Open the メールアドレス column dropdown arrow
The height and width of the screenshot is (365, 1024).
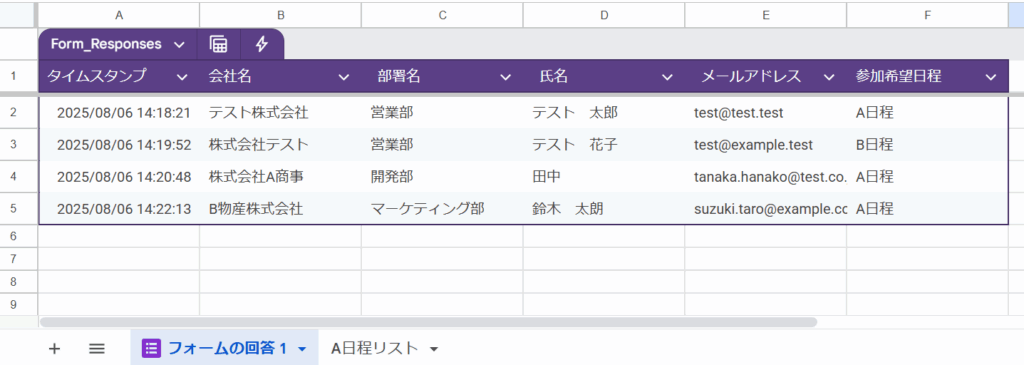click(829, 77)
